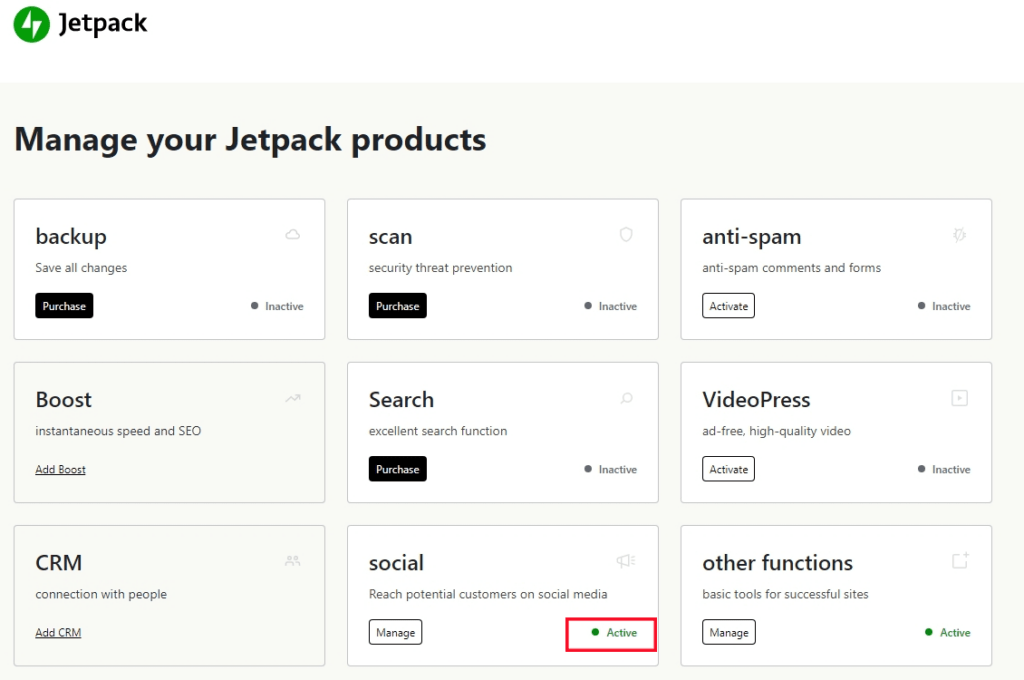Image resolution: width=1024 pixels, height=680 pixels.
Task: Click the bug icon on anti-spam card
Action: tap(959, 235)
